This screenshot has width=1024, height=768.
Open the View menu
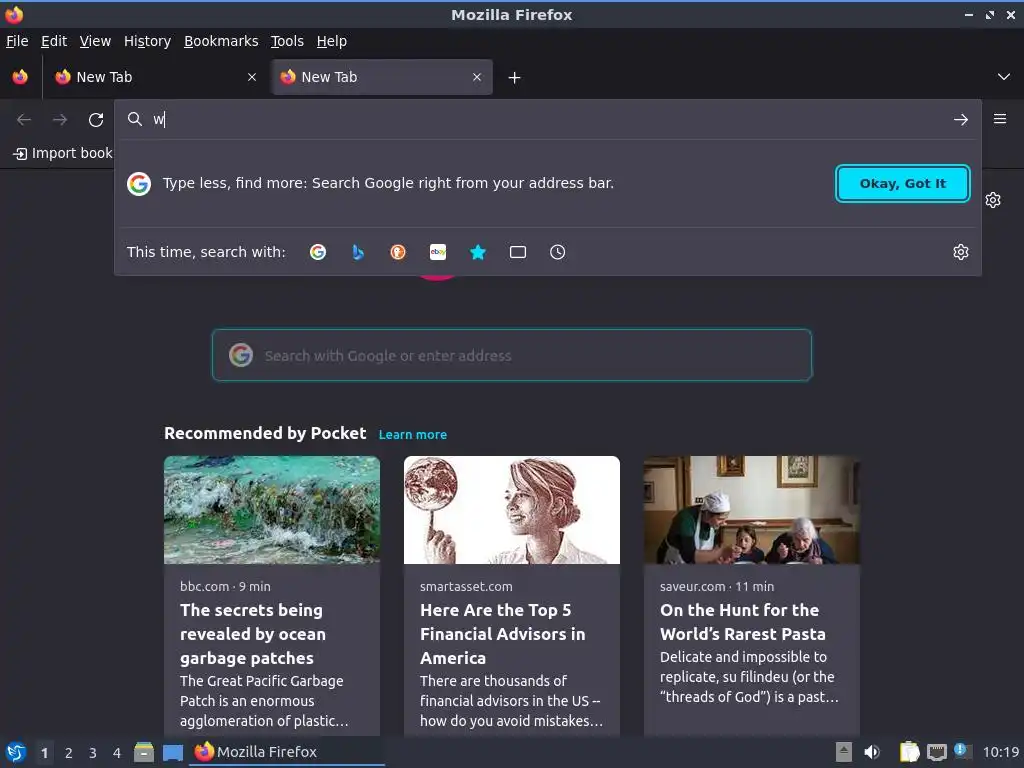[95, 41]
